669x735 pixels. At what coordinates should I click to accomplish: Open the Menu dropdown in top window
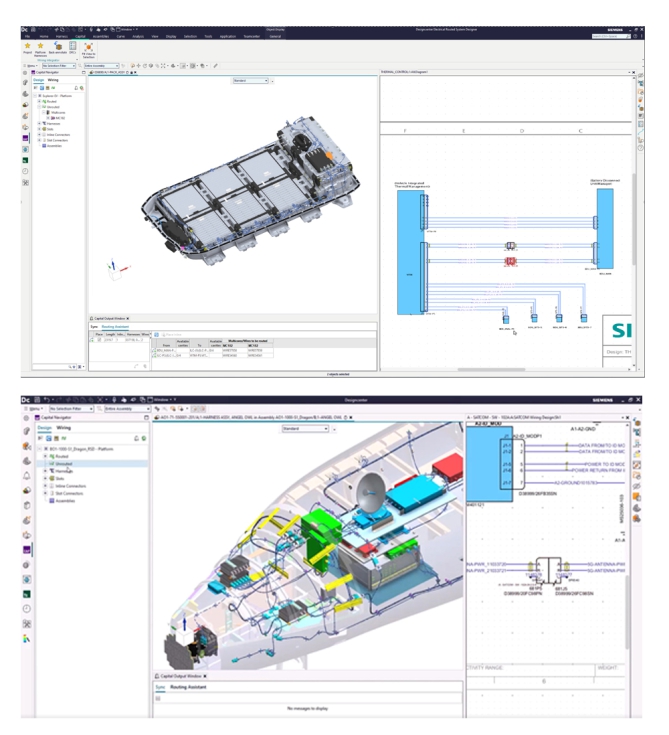[33, 66]
